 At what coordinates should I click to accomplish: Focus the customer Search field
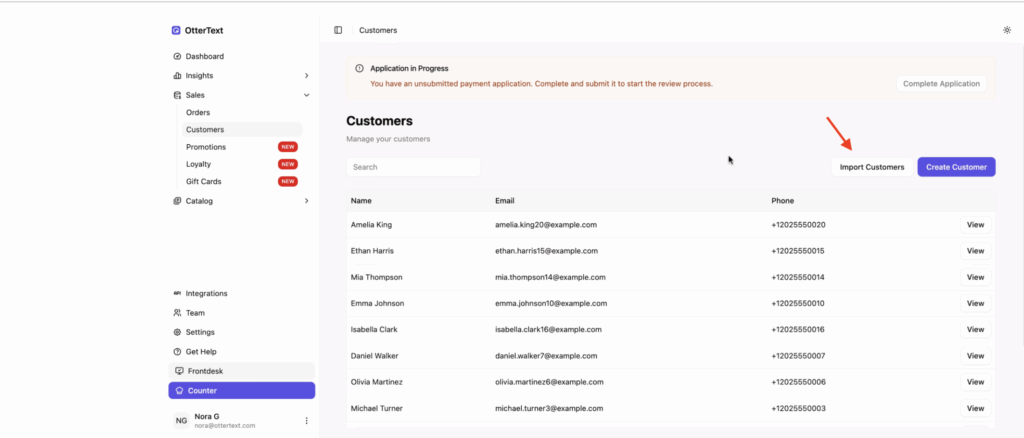[413, 167]
